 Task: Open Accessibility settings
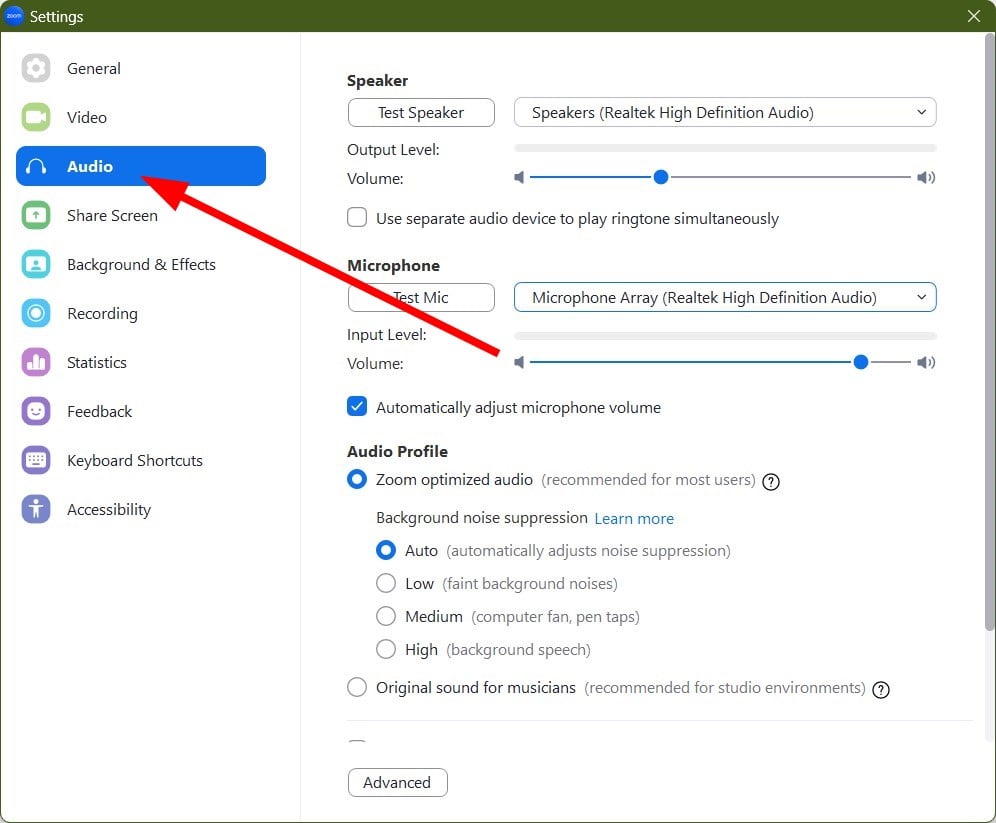coord(140,509)
